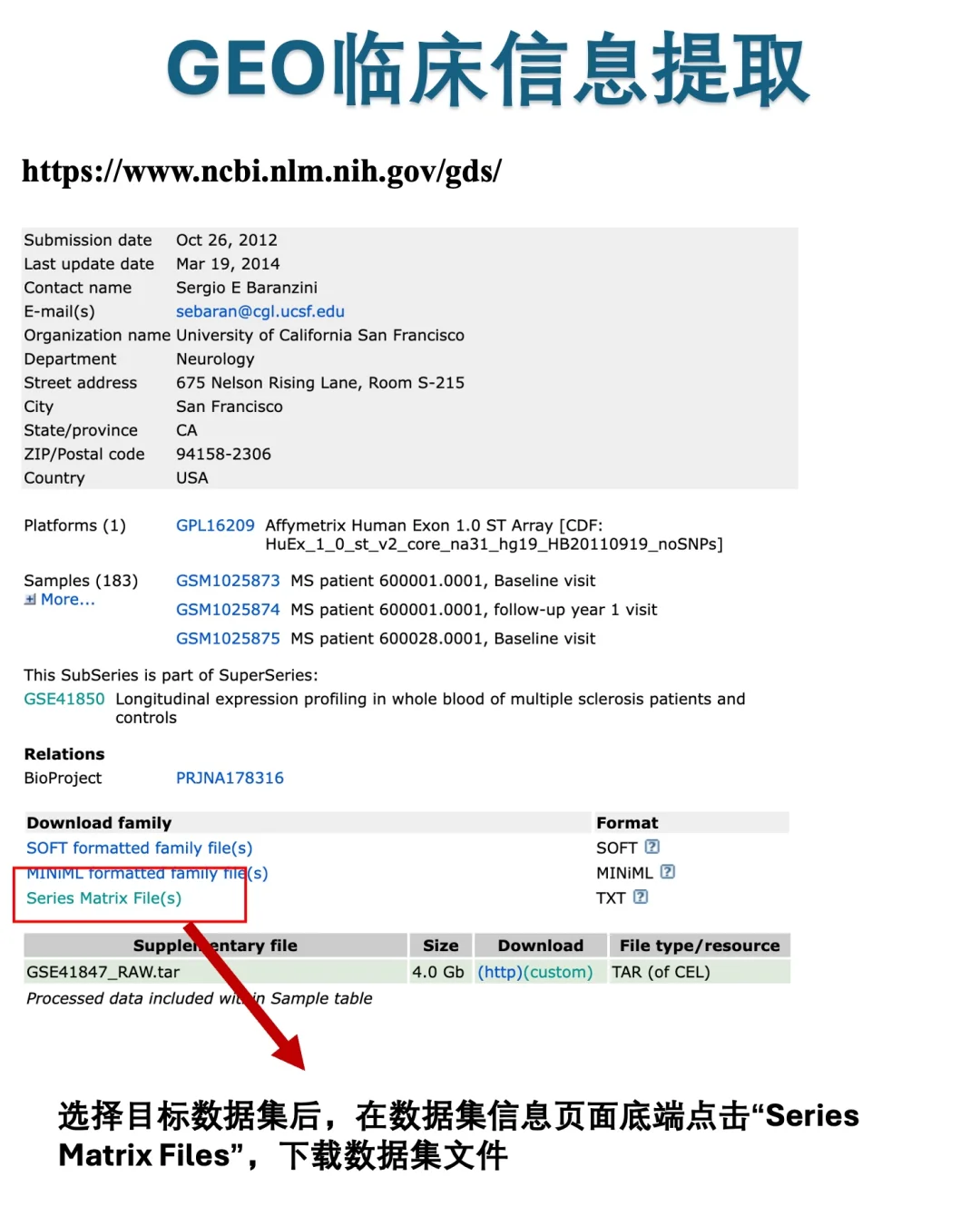Select the 4.0 Gb size cell
980x1216 pixels.
point(438,972)
